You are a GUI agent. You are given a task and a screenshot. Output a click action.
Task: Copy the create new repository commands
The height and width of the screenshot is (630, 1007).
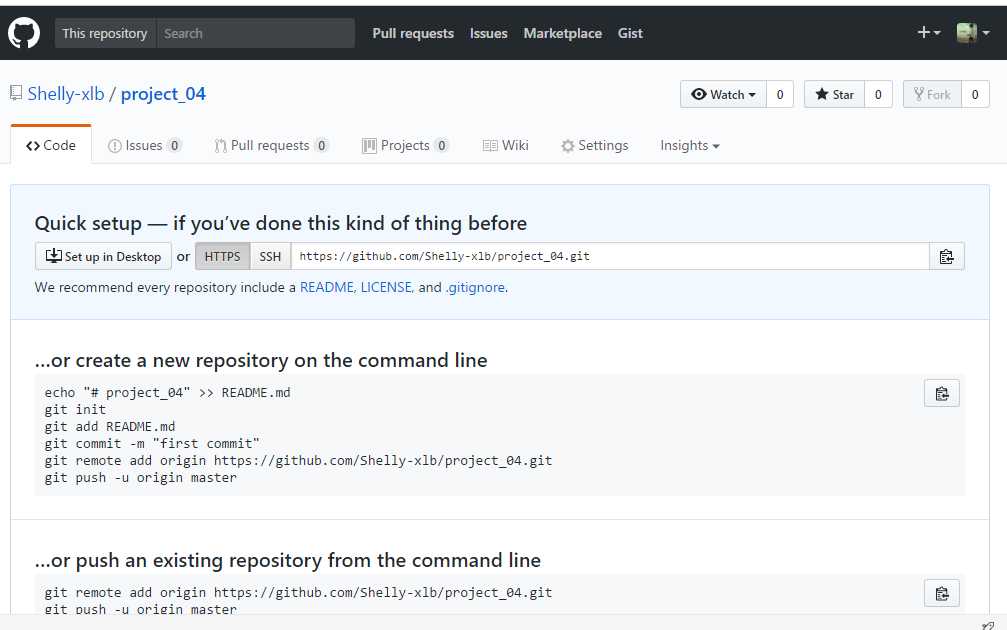(941, 393)
